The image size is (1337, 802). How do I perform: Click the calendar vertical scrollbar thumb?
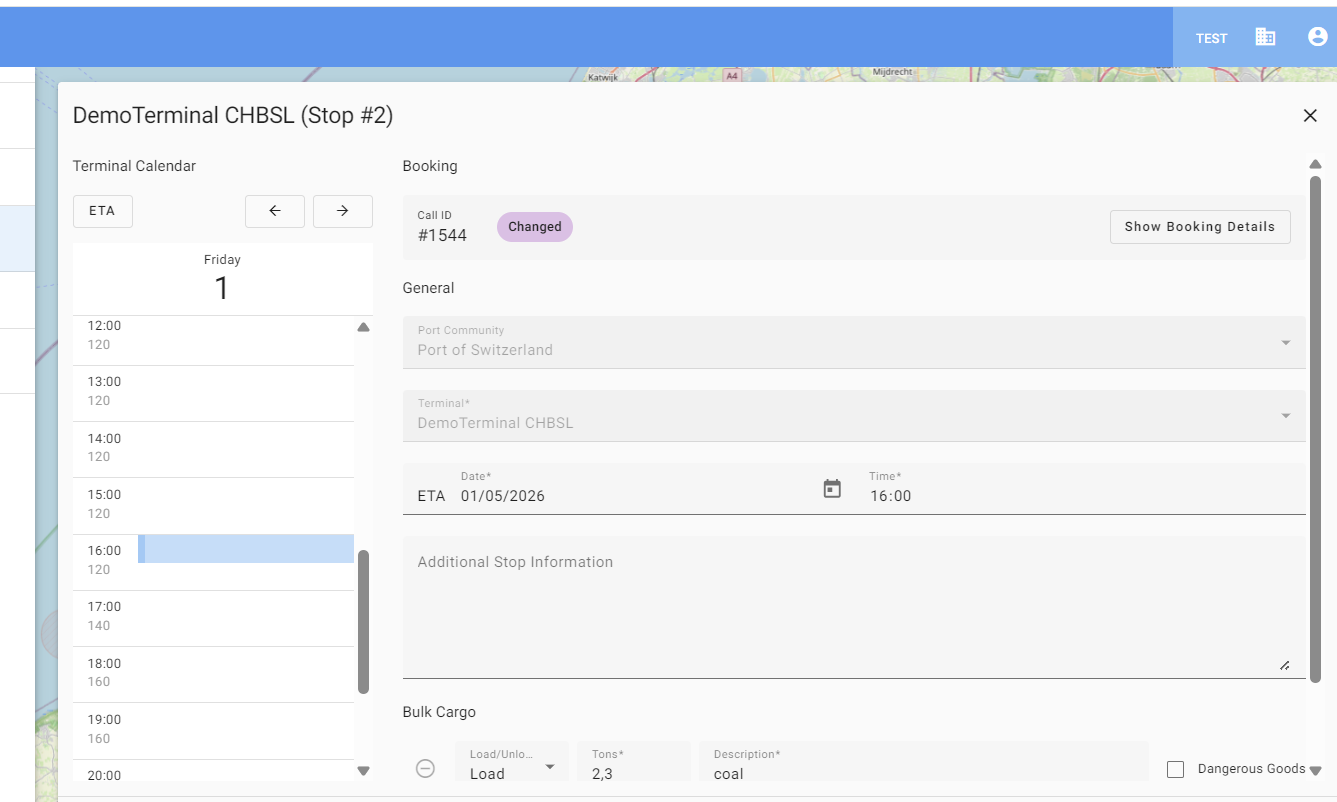[x=363, y=620]
